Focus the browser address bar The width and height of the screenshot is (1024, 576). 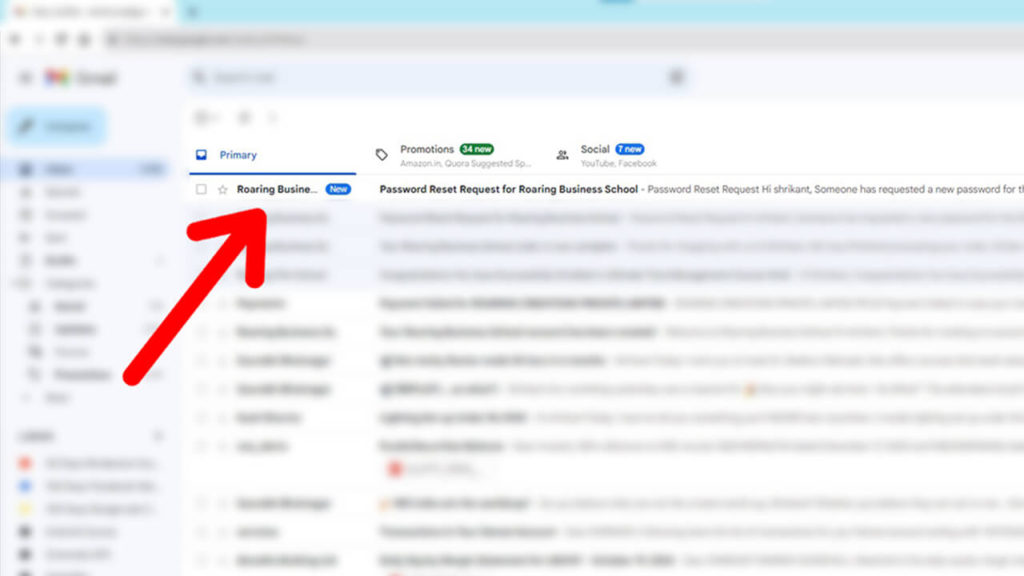pyautogui.click(x=562, y=40)
